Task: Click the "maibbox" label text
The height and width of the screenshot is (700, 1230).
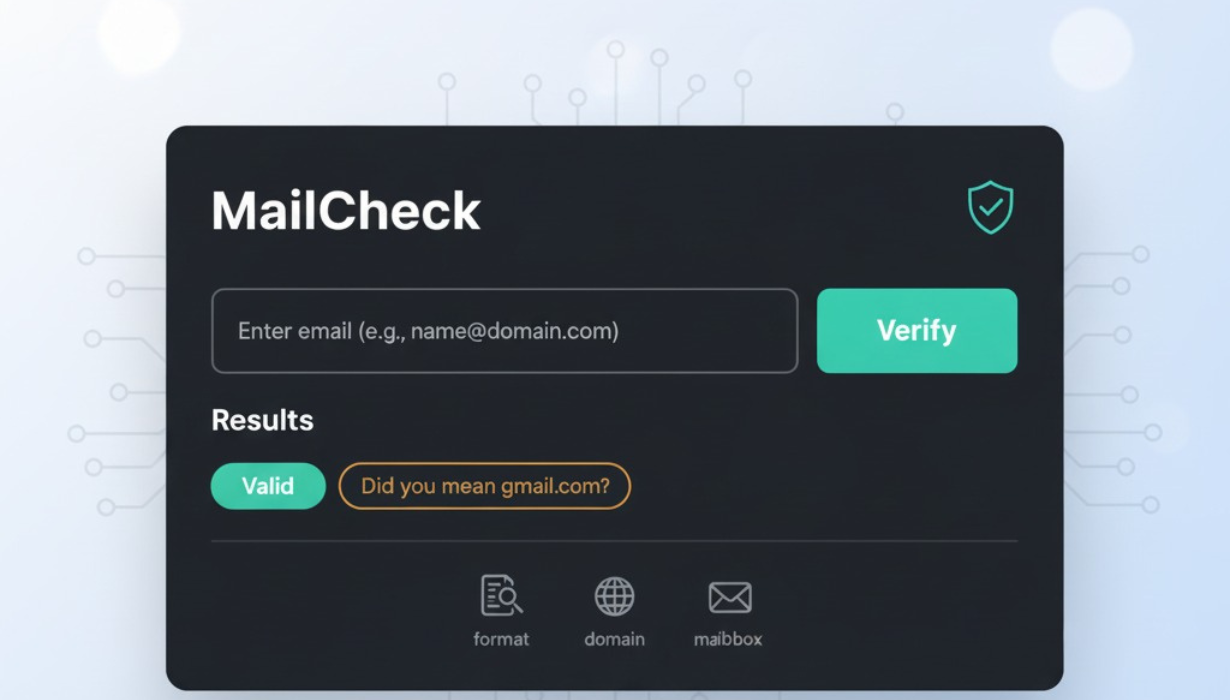Action: [728, 639]
